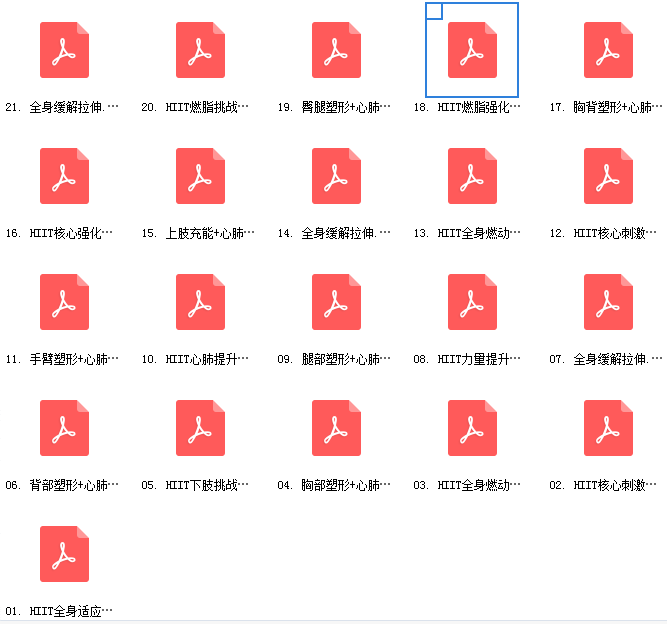Viewport: 667px width, 624px height.
Task: Click the file name 02. HIIT核心刺激
Action: coord(603,485)
